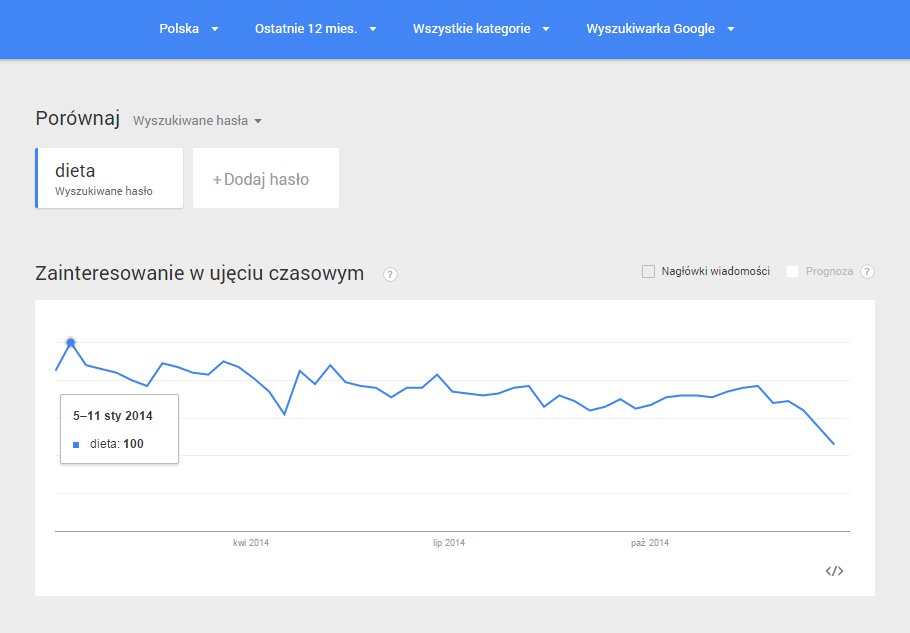Open the Polska region dropdown
The width and height of the screenshot is (910, 633).
pos(188,29)
